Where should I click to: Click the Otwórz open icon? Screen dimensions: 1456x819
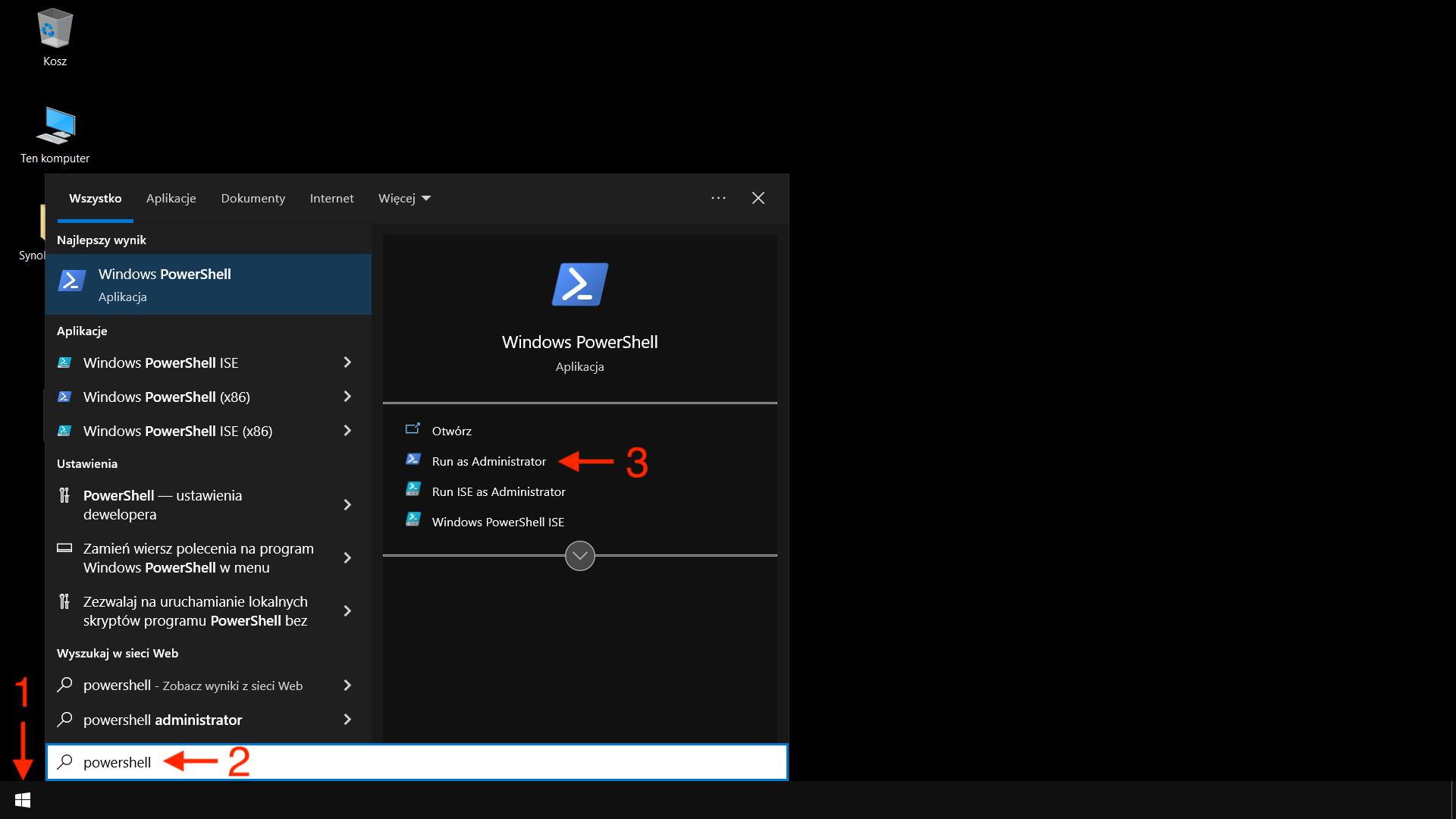(413, 429)
